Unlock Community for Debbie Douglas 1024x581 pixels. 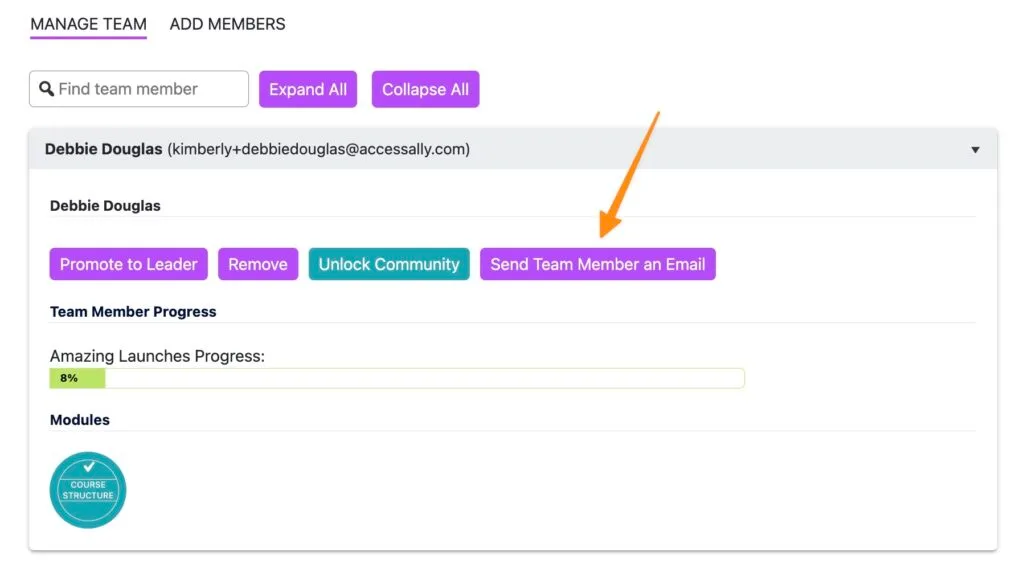[x=389, y=264]
